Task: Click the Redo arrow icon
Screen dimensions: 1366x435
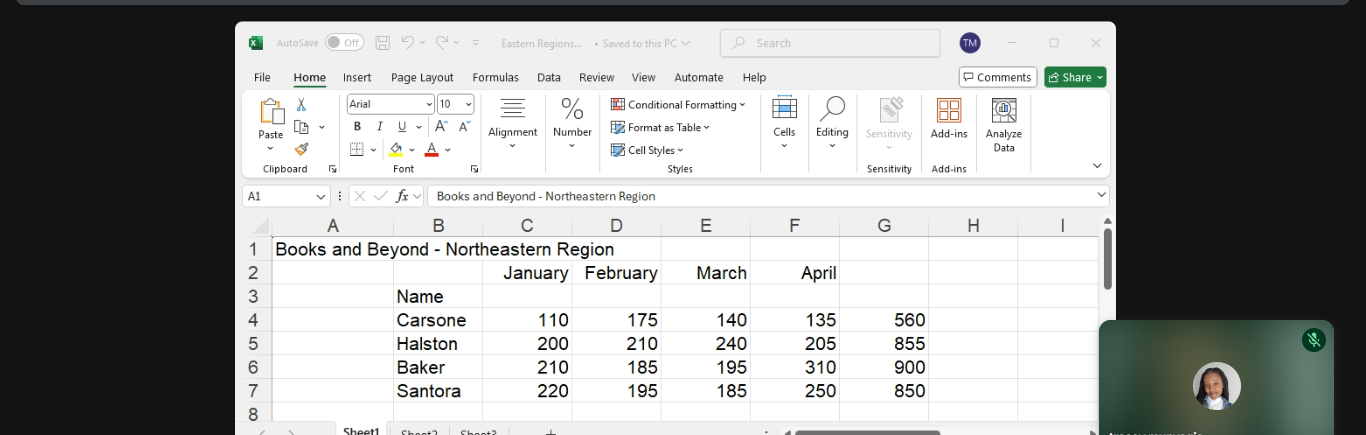Action: pos(442,43)
